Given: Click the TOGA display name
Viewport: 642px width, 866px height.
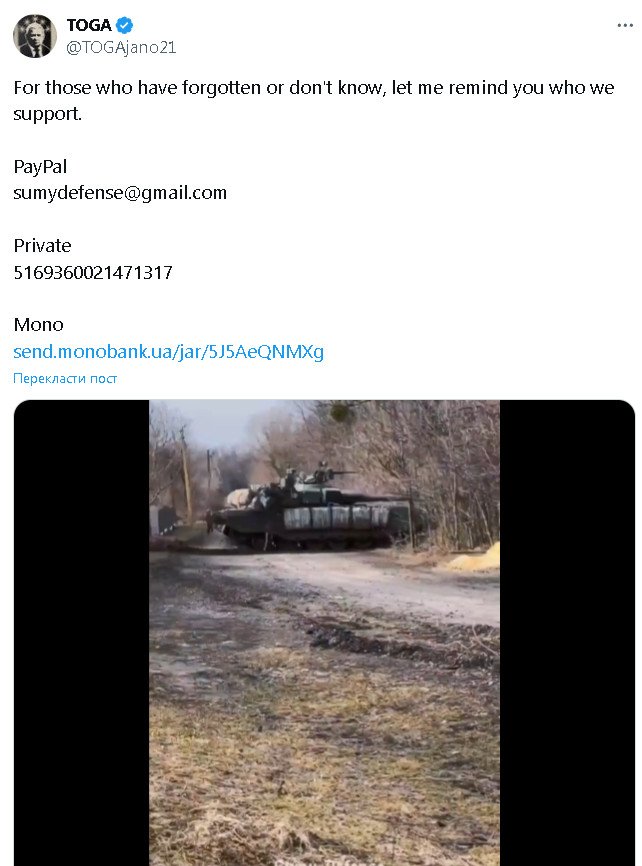Looking at the screenshot, I should coord(89,25).
